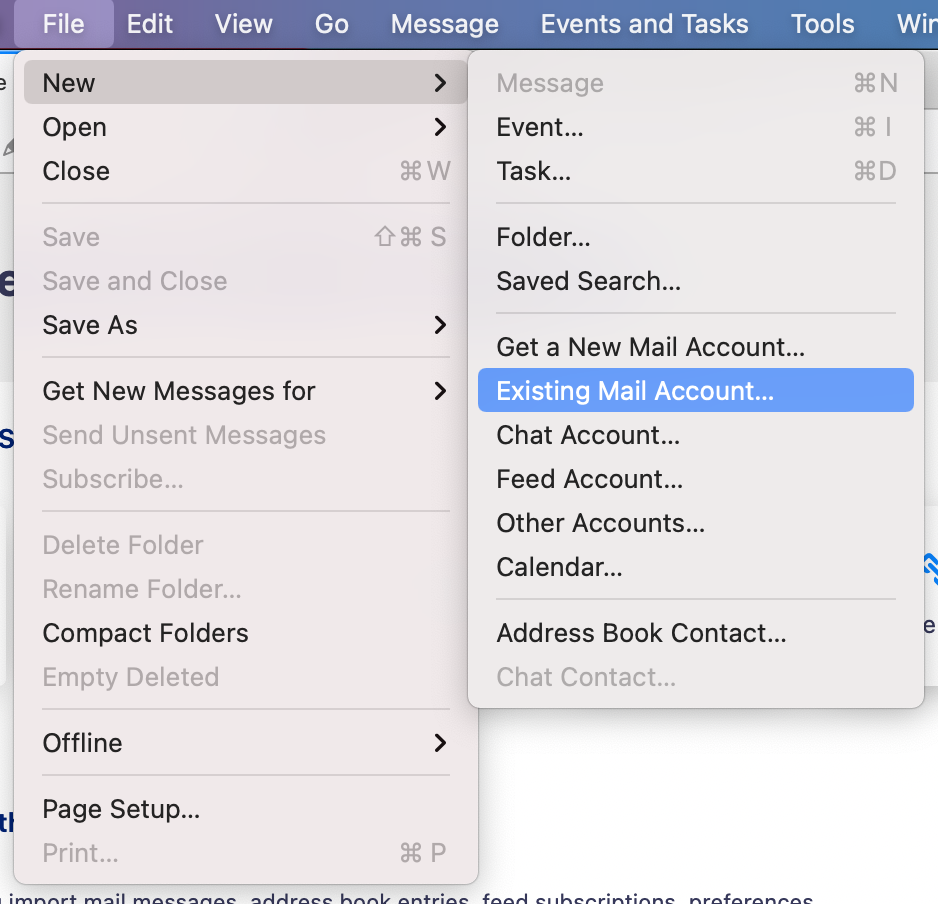Choose Get a New Mail Account option
The width and height of the screenshot is (938, 904).
pos(696,346)
